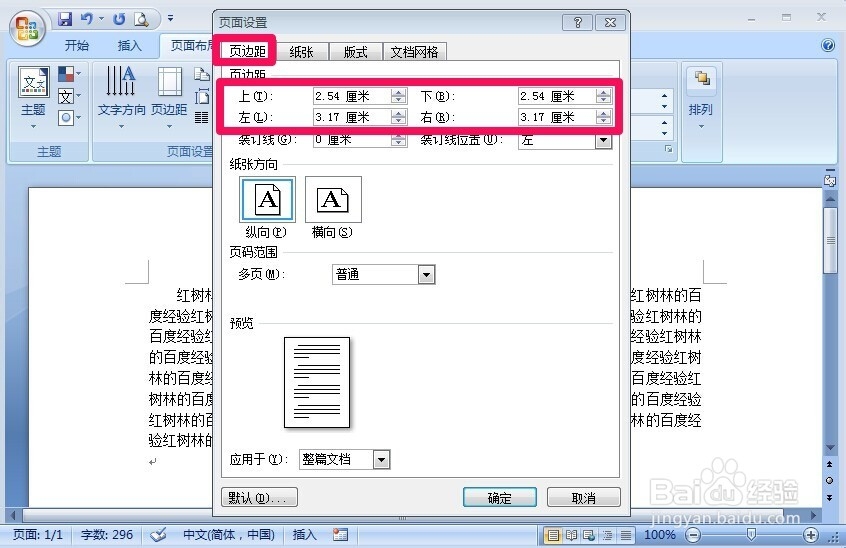Click the 默认 default button
The image size is (846, 548).
tap(259, 497)
